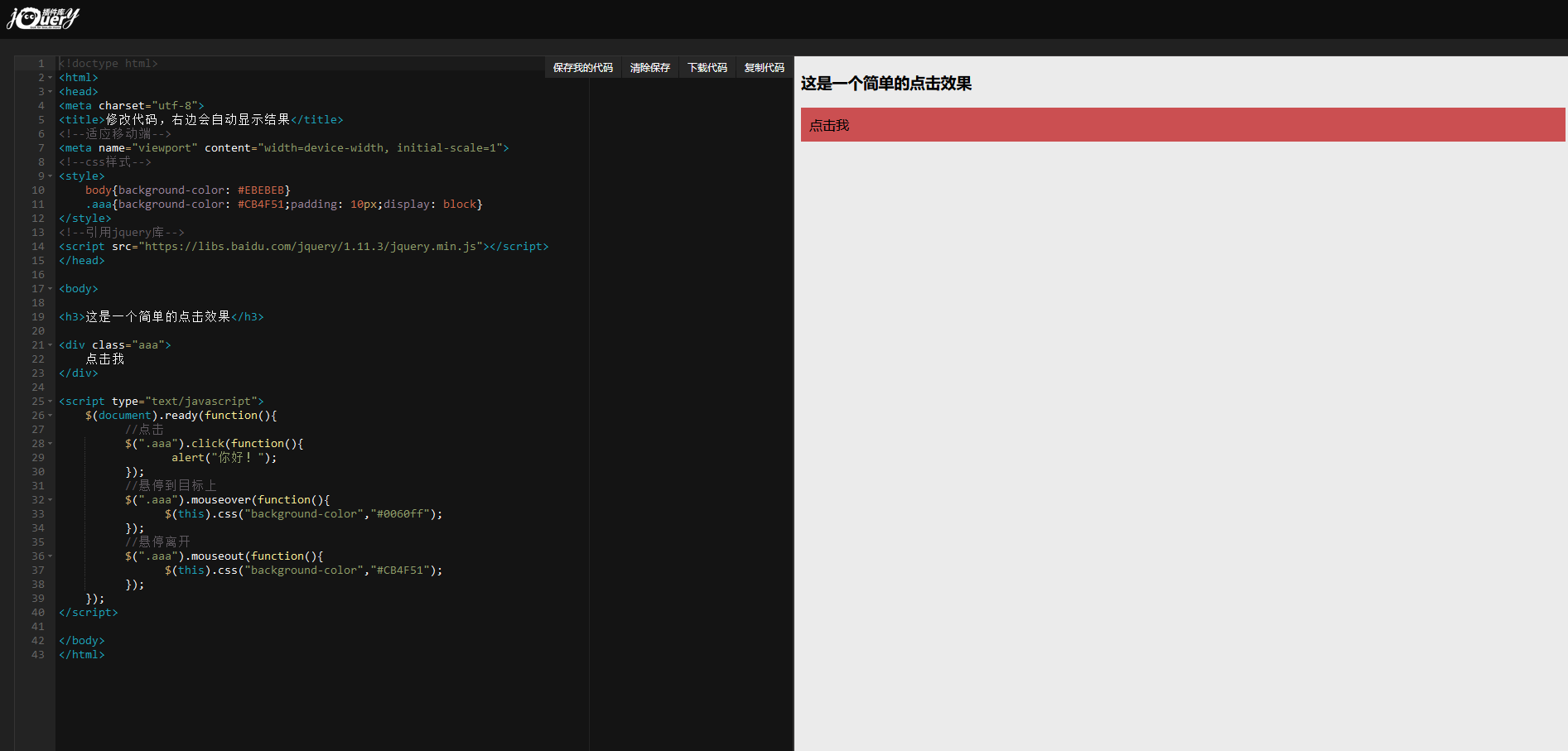Click the 悬停到目标上 comment line

171,486
